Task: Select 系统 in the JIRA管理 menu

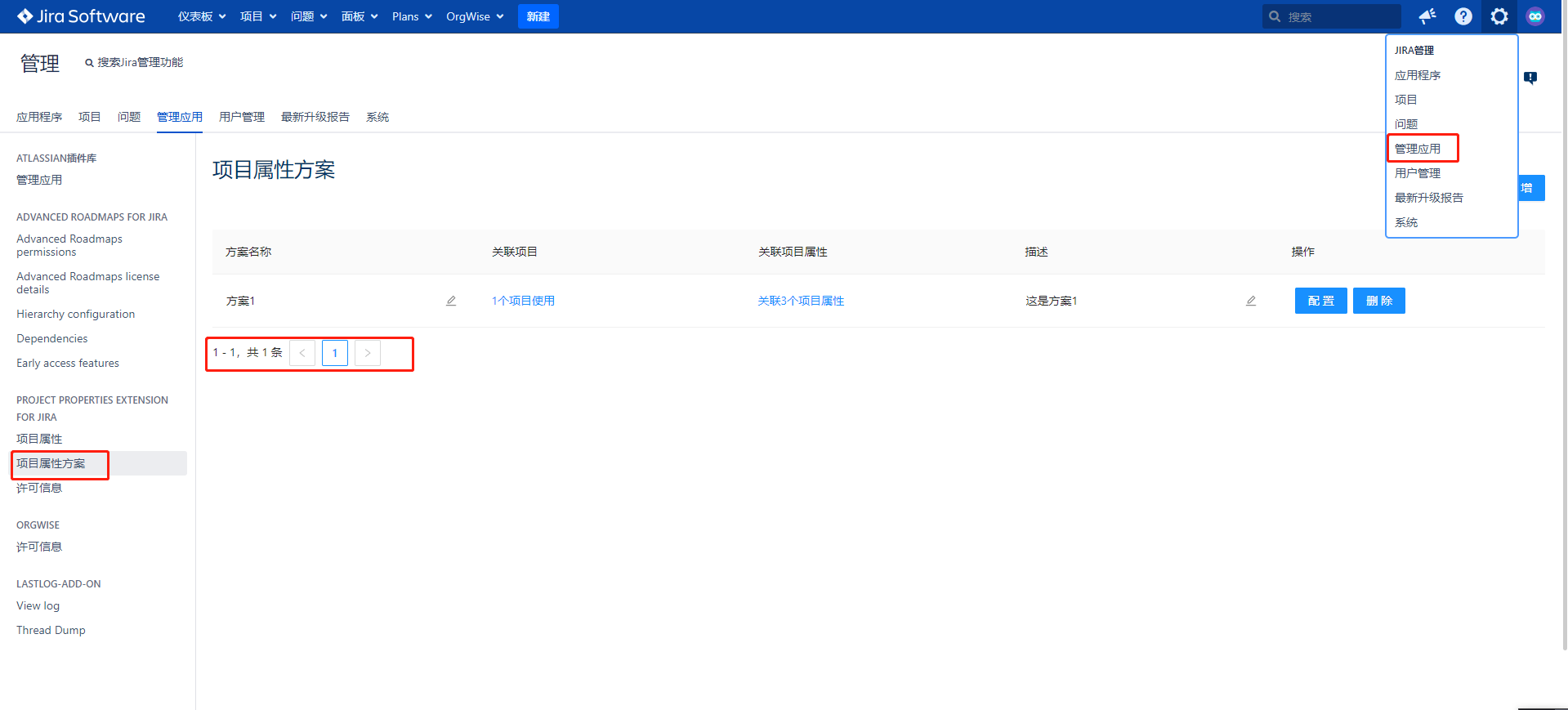Action: tap(1405, 222)
